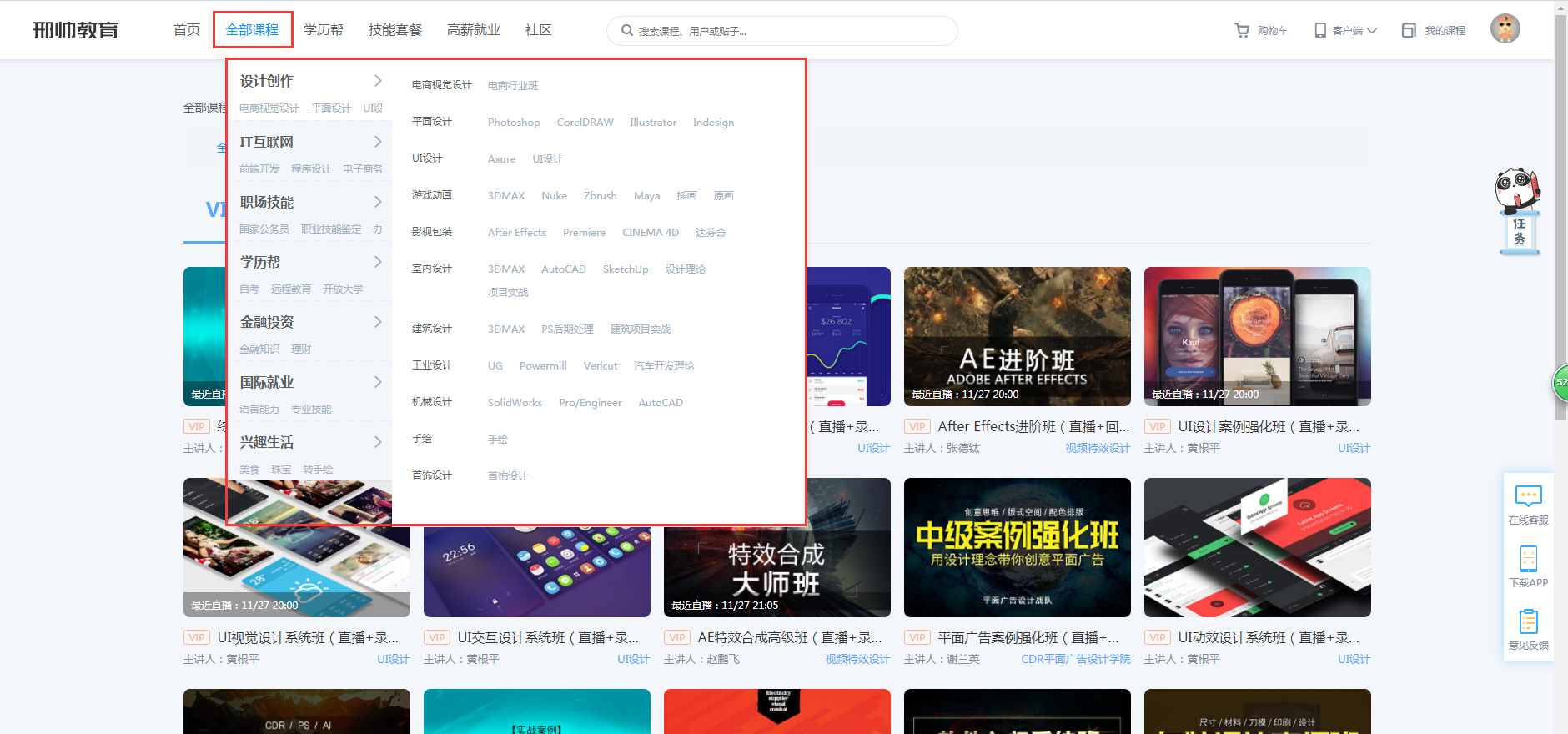Screen dimensions: 1568x734
Task: Click the search magnifier icon
Action: pyautogui.click(x=627, y=31)
